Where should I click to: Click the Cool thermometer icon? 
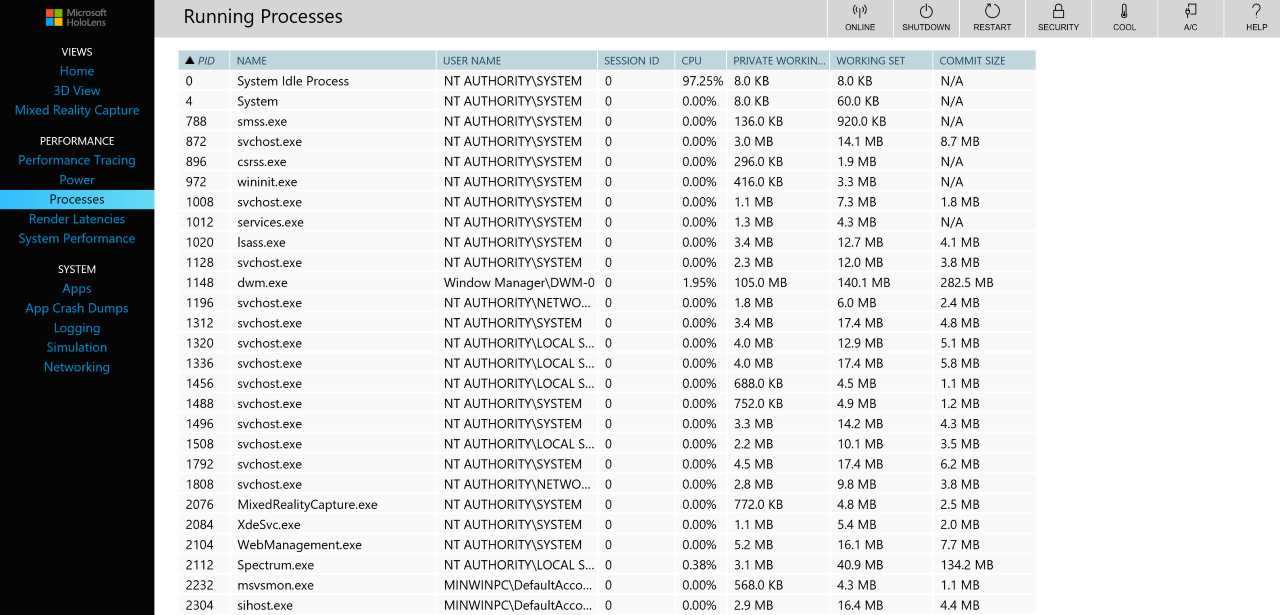(1123, 17)
